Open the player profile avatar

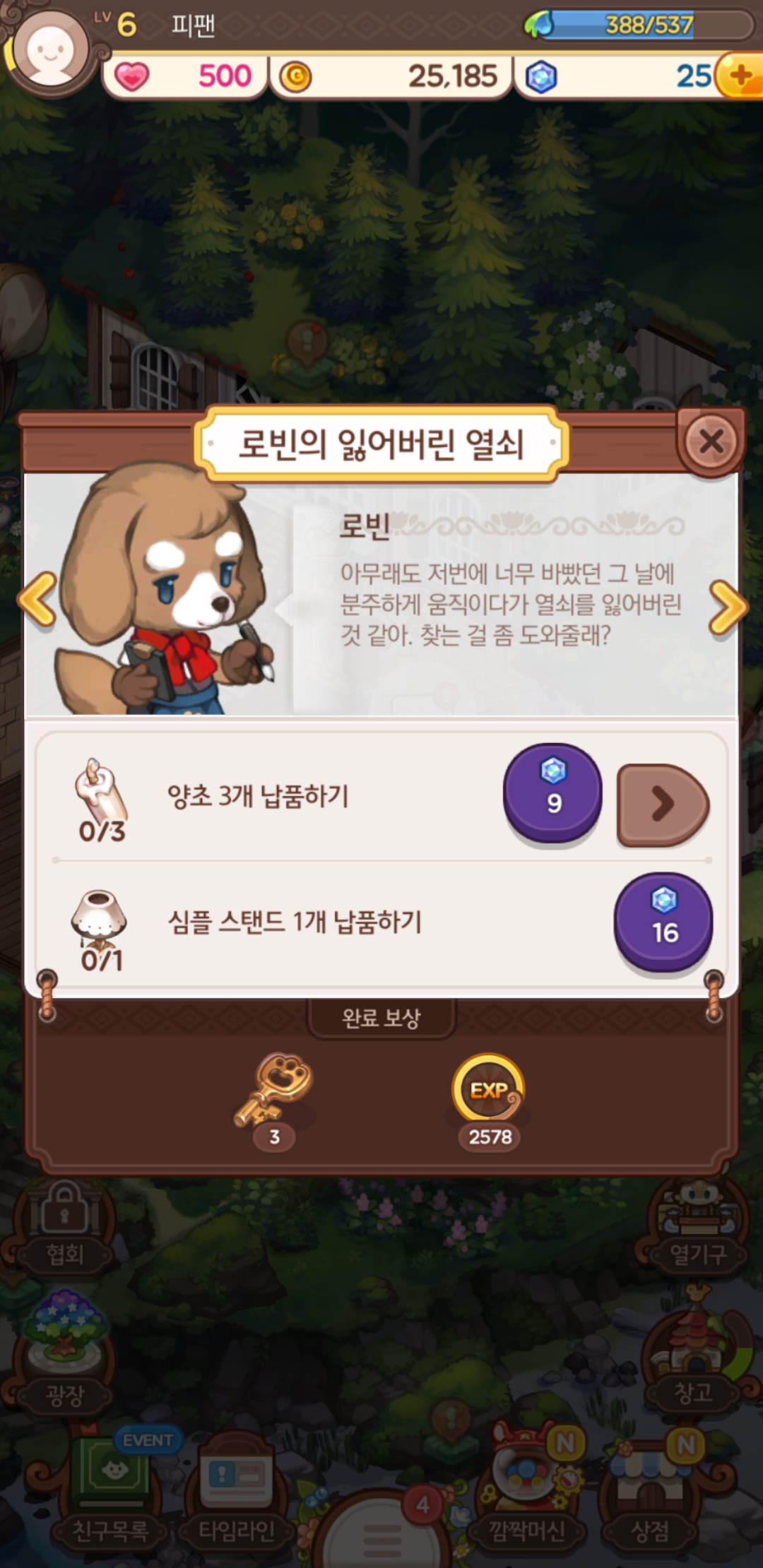tap(49, 51)
